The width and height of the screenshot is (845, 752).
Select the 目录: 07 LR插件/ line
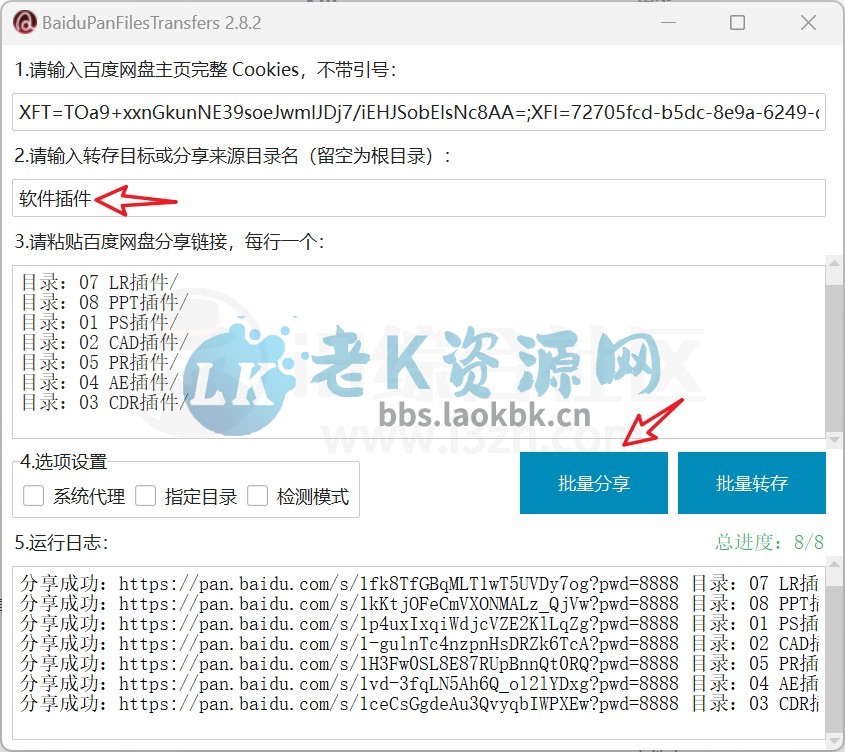(100, 282)
